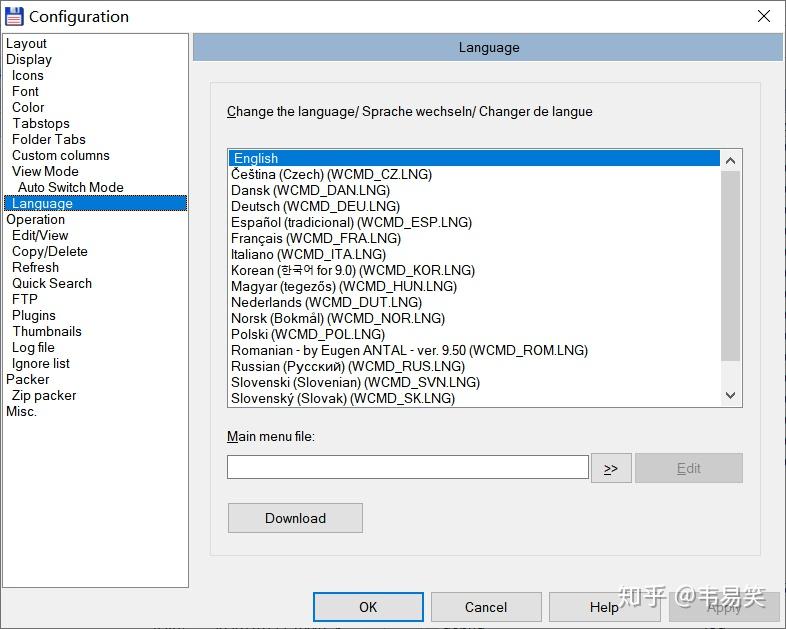
Task: Open the Help button
Action: 603,607
